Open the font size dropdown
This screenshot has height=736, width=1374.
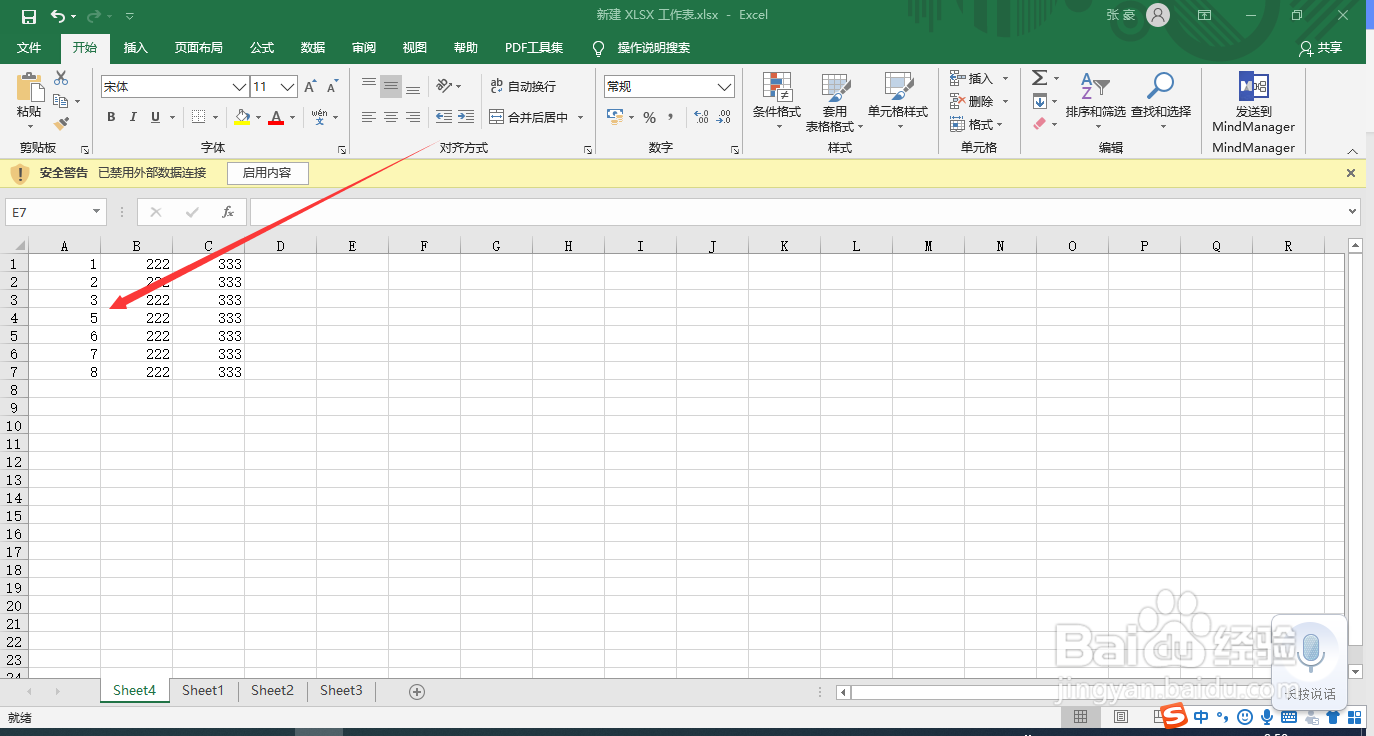pyautogui.click(x=288, y=87)
